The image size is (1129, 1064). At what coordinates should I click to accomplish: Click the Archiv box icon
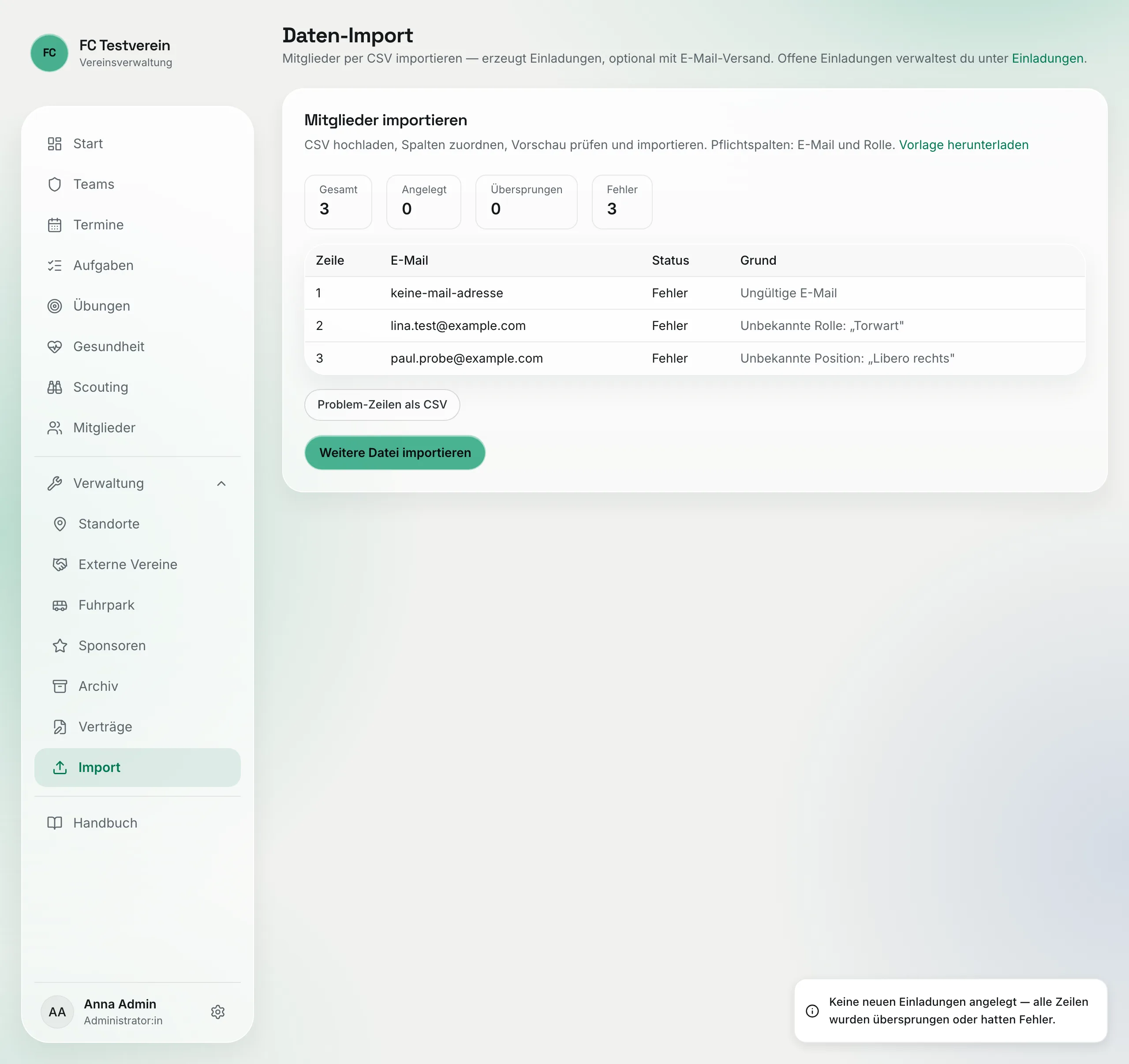[x=60, y=686]
